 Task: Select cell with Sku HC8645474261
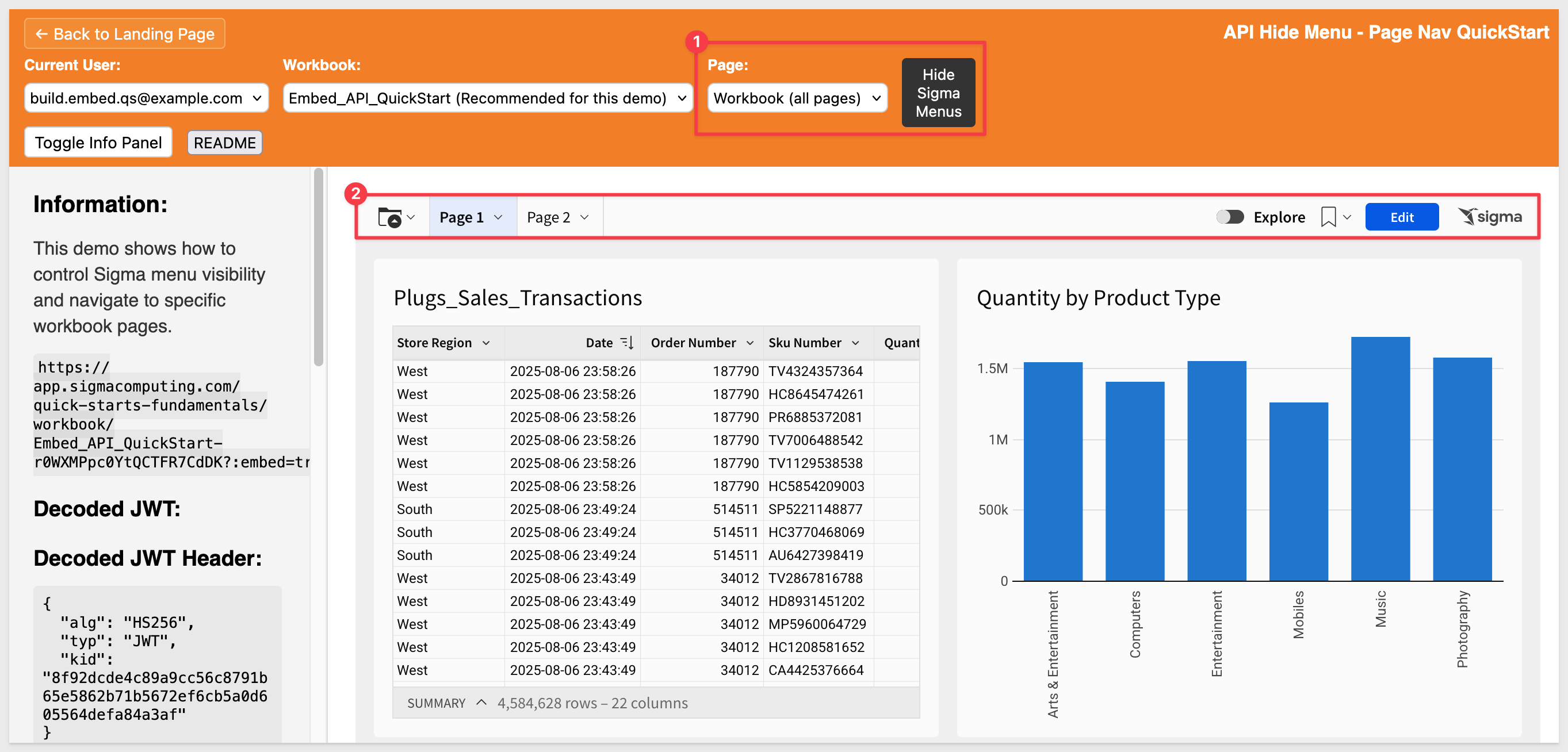817,394
